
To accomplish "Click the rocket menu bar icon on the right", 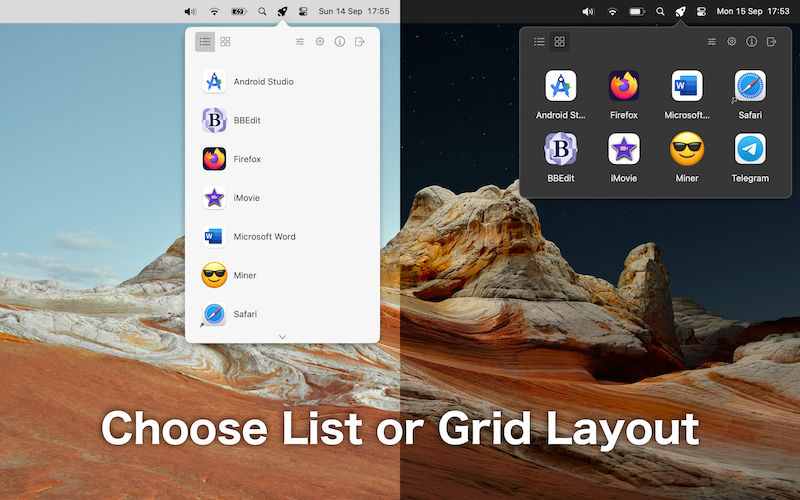I will tap(680, 11).
